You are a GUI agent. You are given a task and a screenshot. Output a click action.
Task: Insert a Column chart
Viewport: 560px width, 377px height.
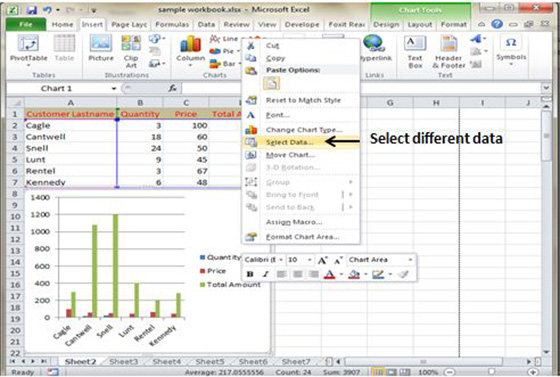click(190, 51)
